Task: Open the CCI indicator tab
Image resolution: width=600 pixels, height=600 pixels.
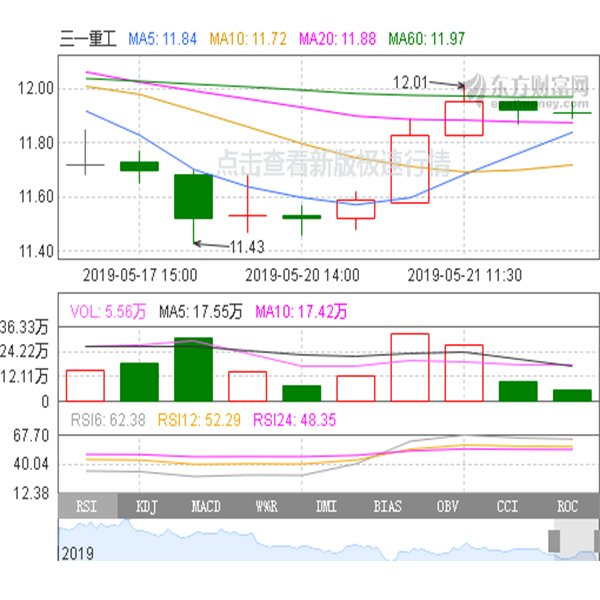Action: (x=507, y=506)
